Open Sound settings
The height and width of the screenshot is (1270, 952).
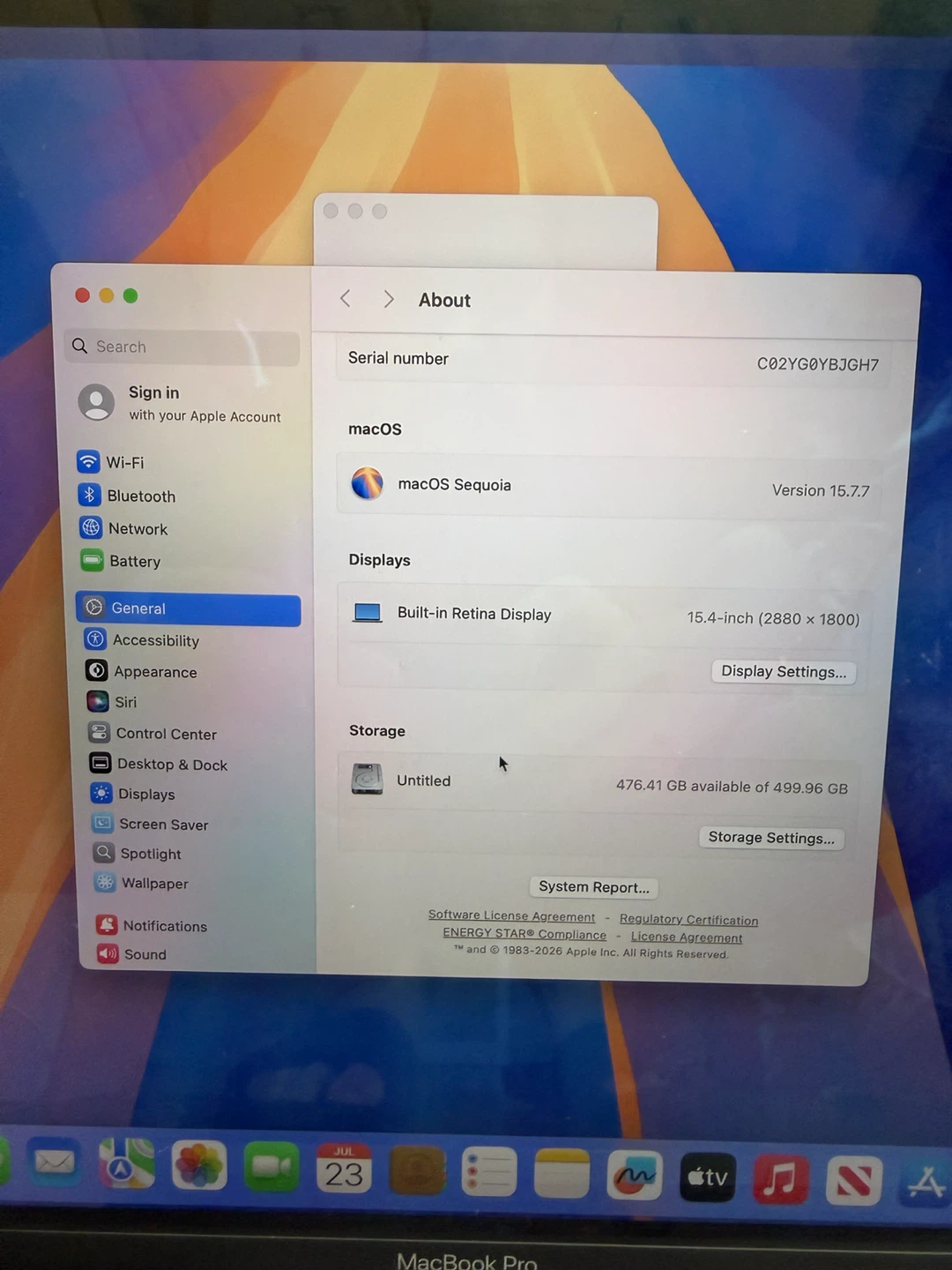click(x=132, y=953)
